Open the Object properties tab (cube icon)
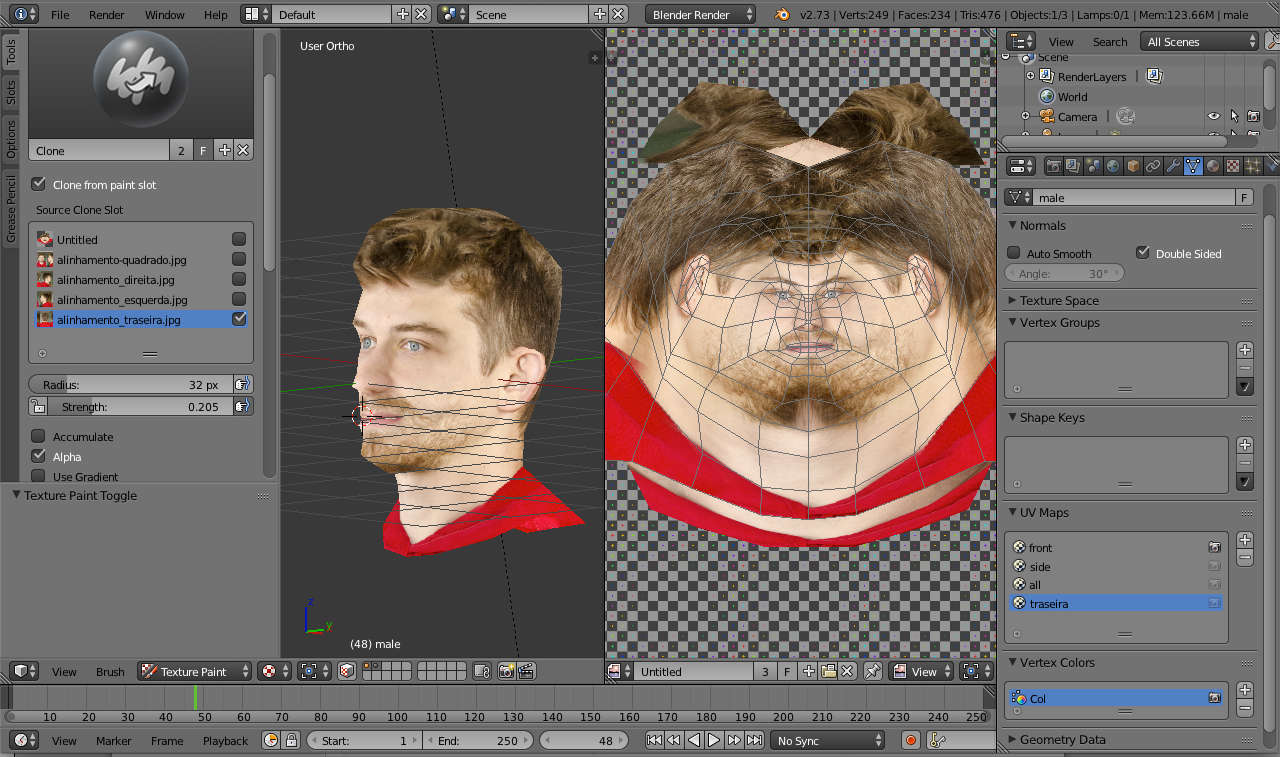 pyautogui.click(x=1132, y=166)
